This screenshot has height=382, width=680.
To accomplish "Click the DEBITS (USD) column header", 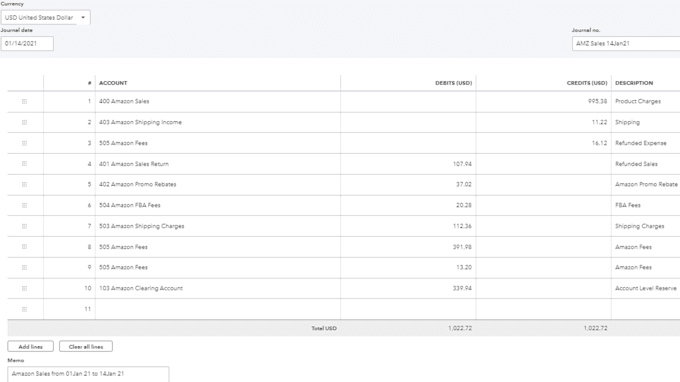I will [454, 83].
